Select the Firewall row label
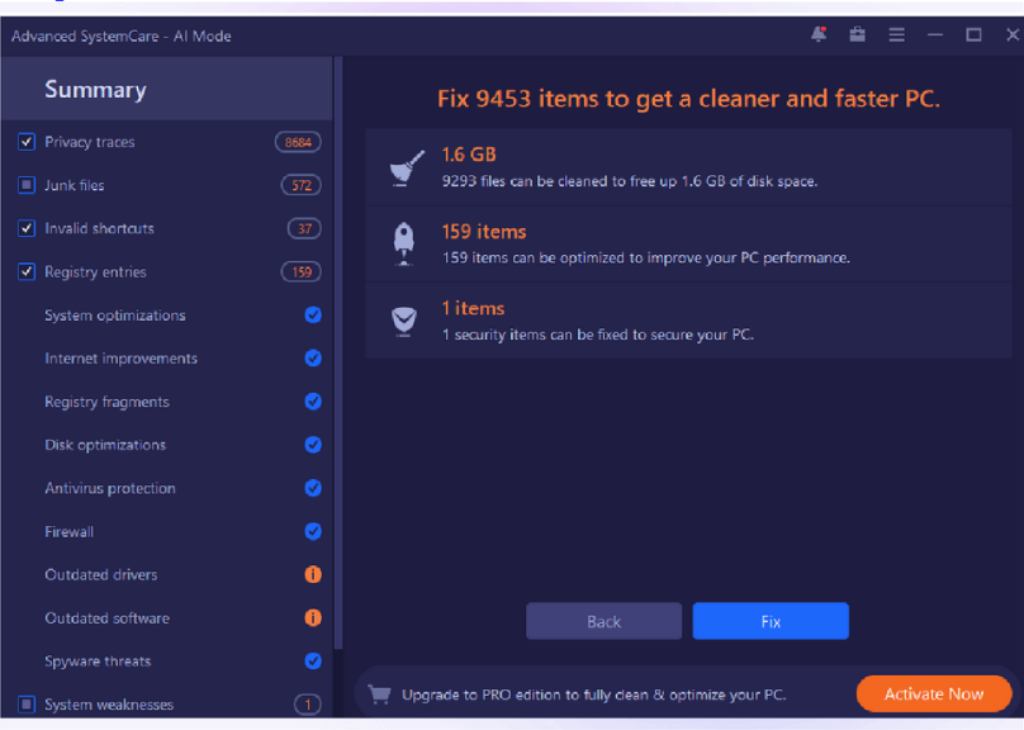The image size is (1024, 730). click(69, 532)
